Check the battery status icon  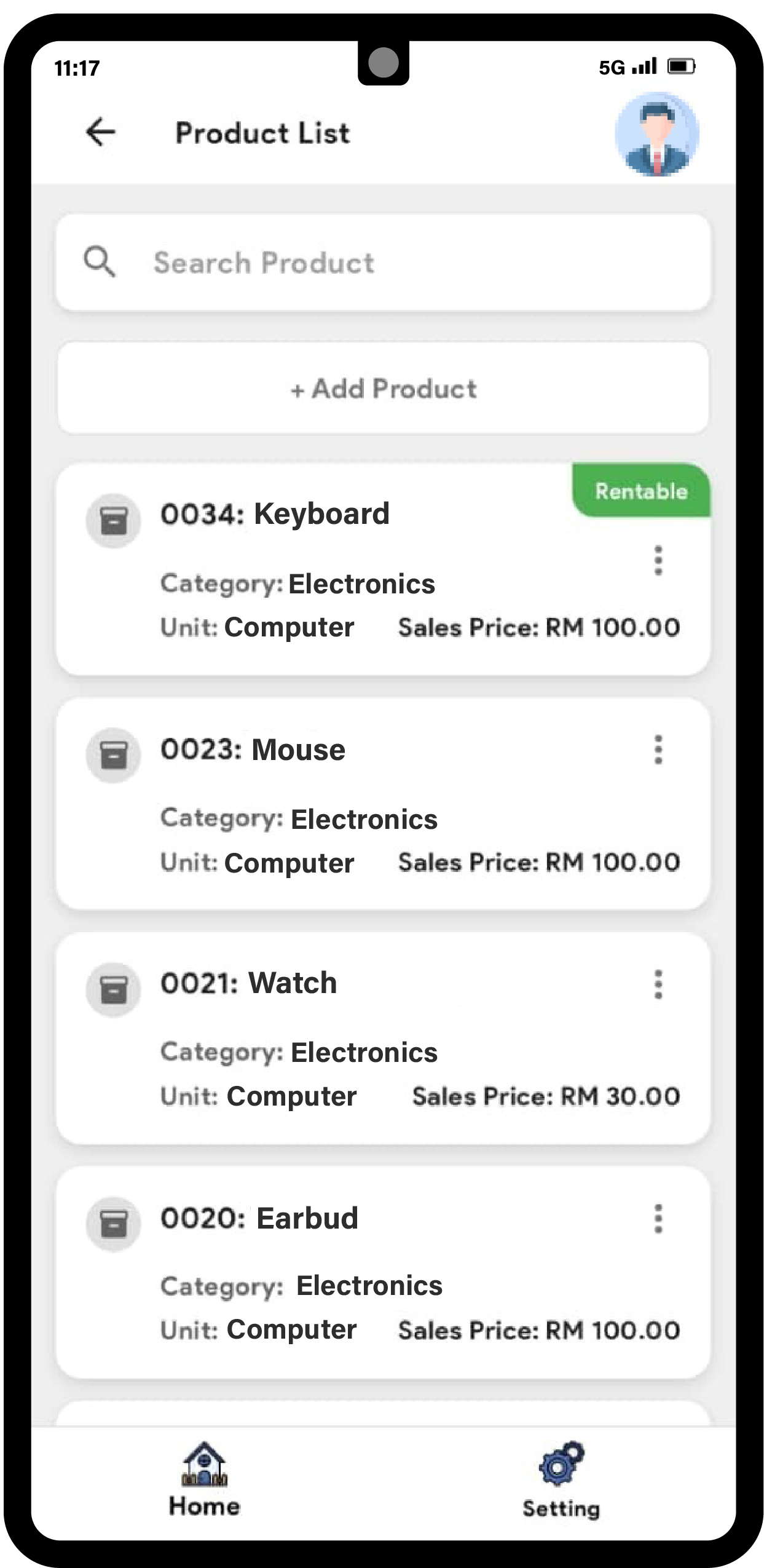point(681,66)
